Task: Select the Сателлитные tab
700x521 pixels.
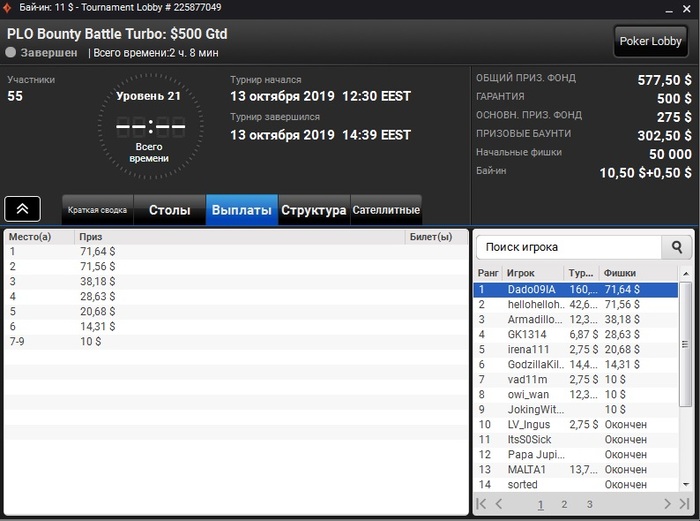Action: [x=386, y=210]
